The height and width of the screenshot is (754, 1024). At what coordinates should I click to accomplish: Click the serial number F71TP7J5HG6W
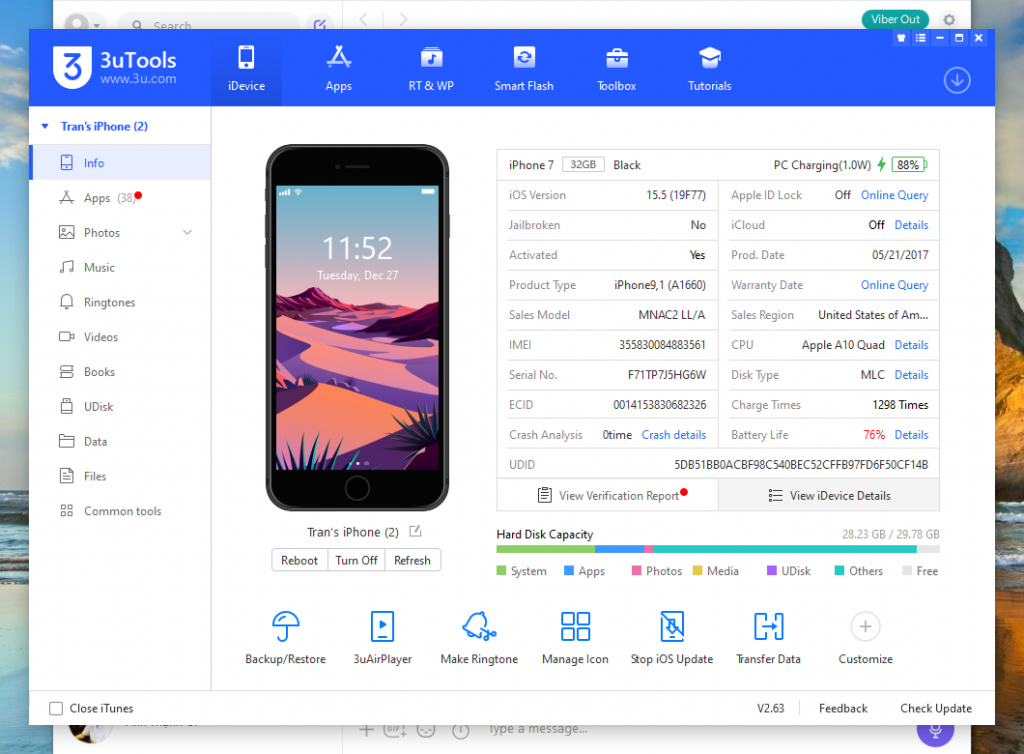(x=667, y=375)
